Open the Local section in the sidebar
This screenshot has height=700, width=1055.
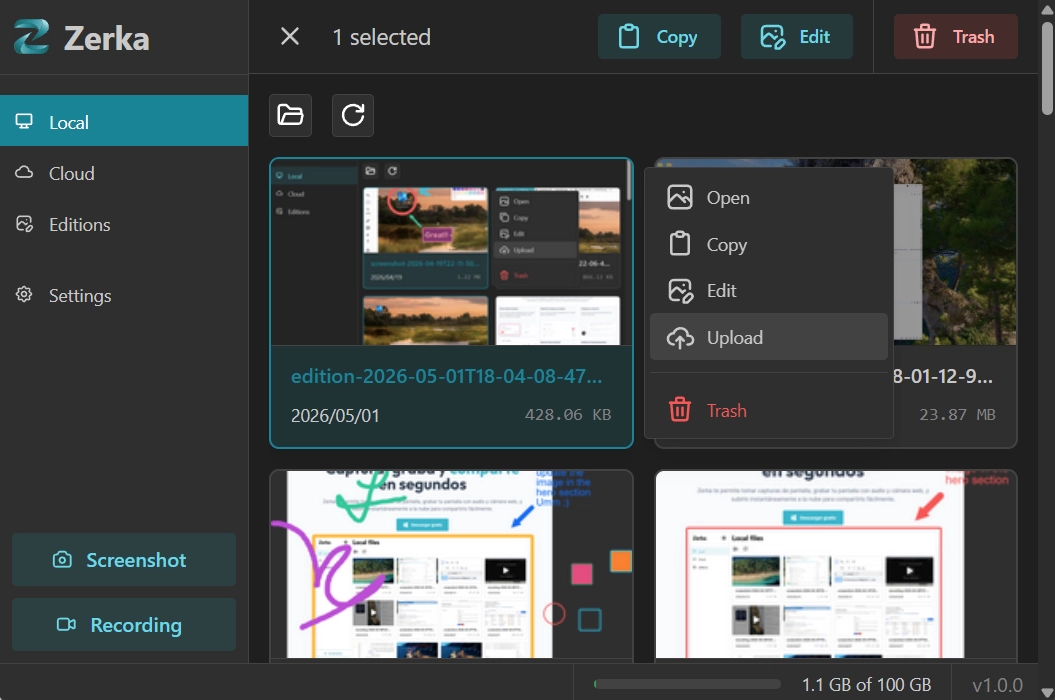tap(124, 121)
